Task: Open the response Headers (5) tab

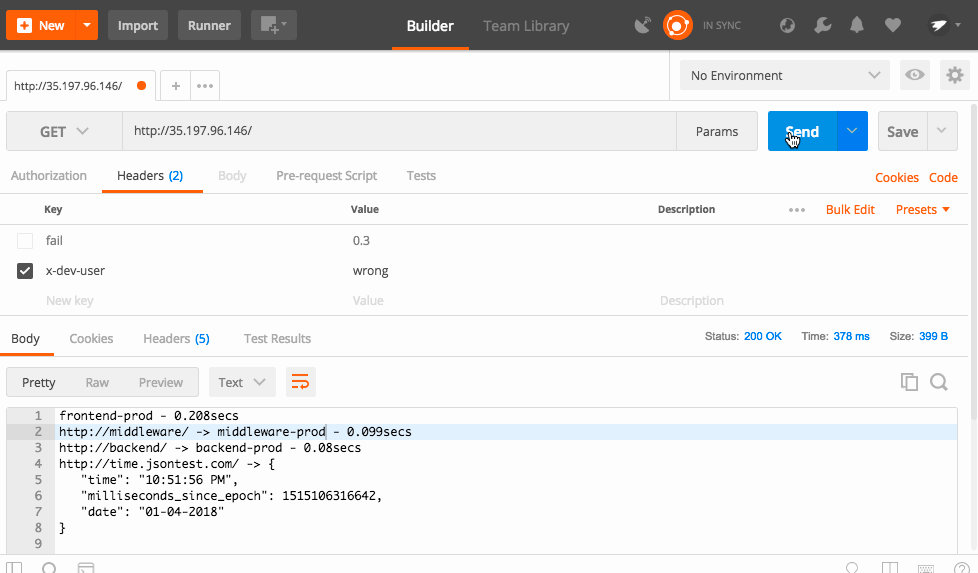Action: [x=177, y=339]
